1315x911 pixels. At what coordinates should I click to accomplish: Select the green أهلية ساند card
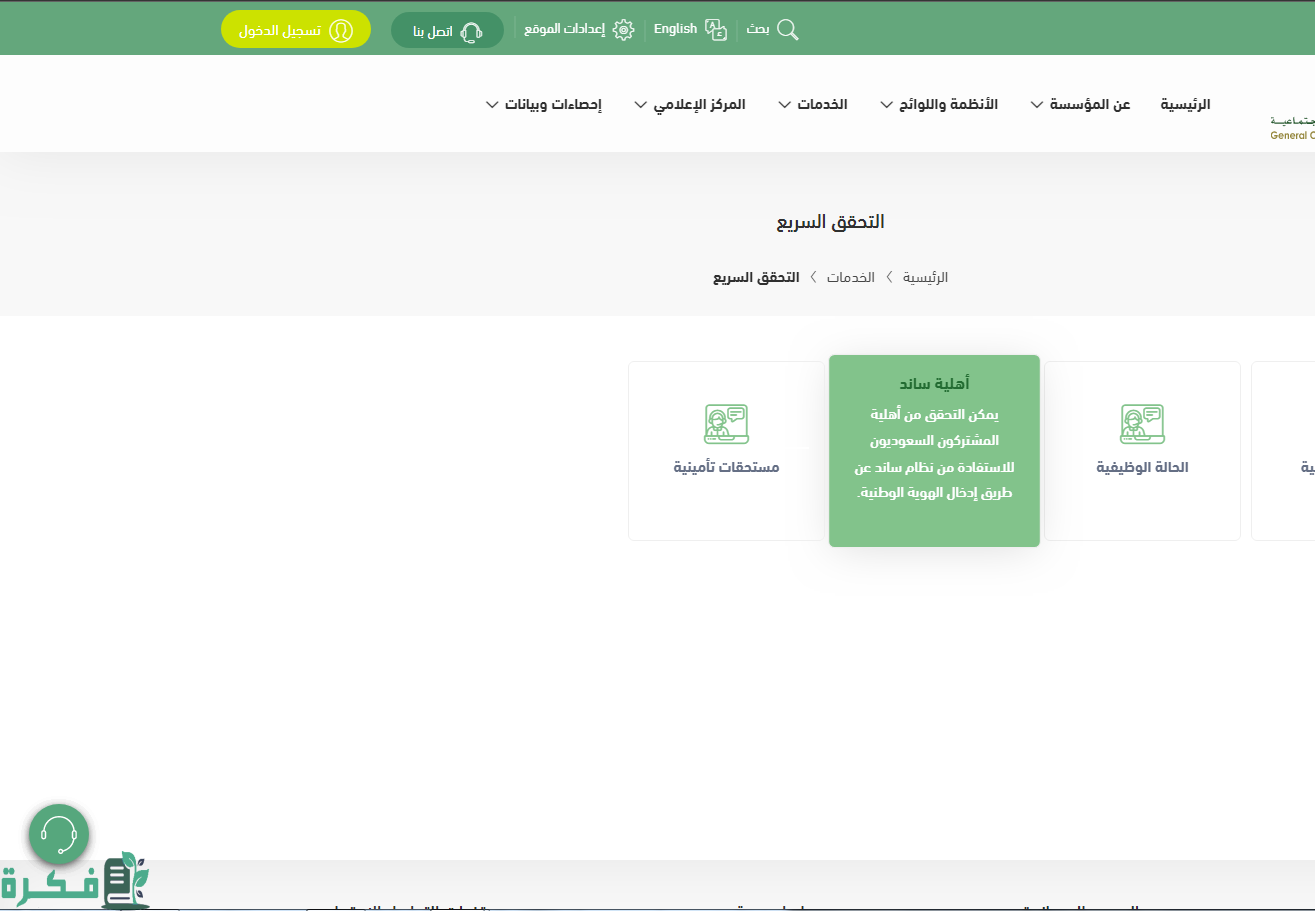click(934, 451)
